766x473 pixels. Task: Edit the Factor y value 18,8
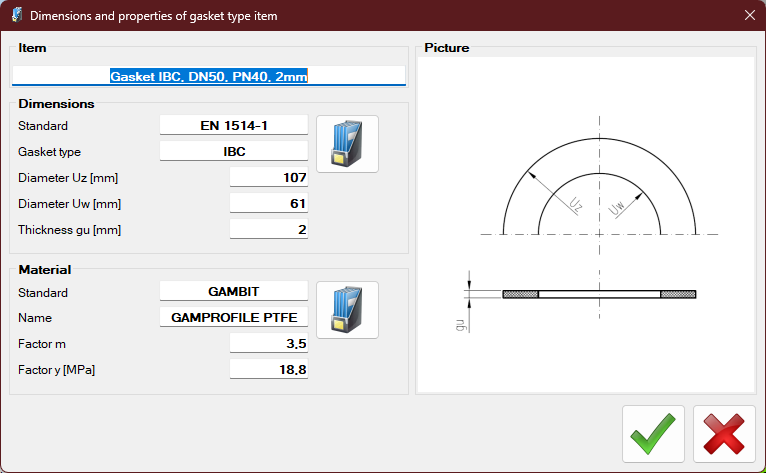coord(269,370)
